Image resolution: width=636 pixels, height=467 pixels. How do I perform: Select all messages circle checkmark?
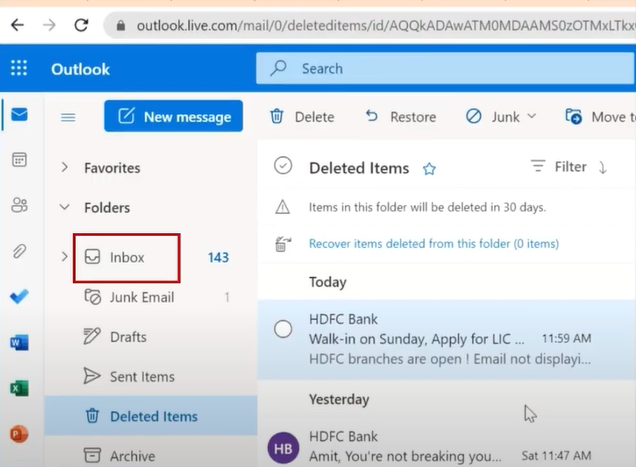[283, 166]
